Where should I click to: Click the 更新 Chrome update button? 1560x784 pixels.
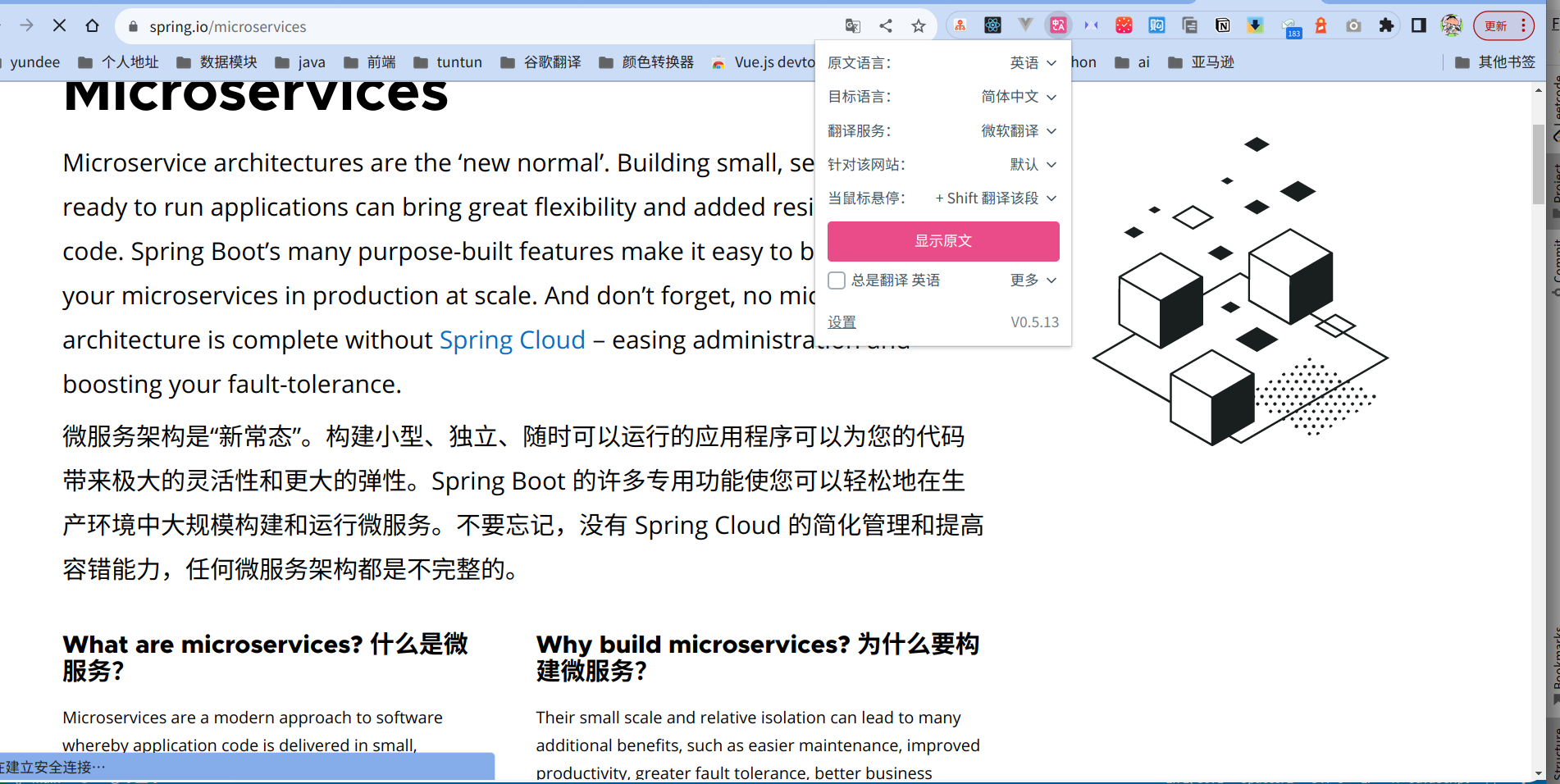point(1496,26)
